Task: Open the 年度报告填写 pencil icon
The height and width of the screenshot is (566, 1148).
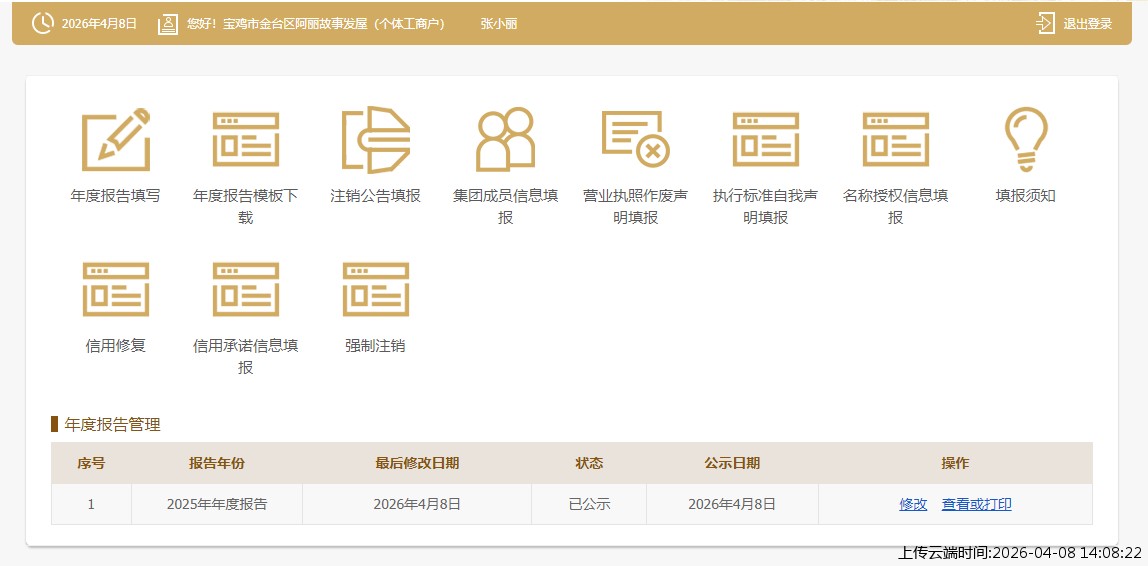Action: coord(116,140)
